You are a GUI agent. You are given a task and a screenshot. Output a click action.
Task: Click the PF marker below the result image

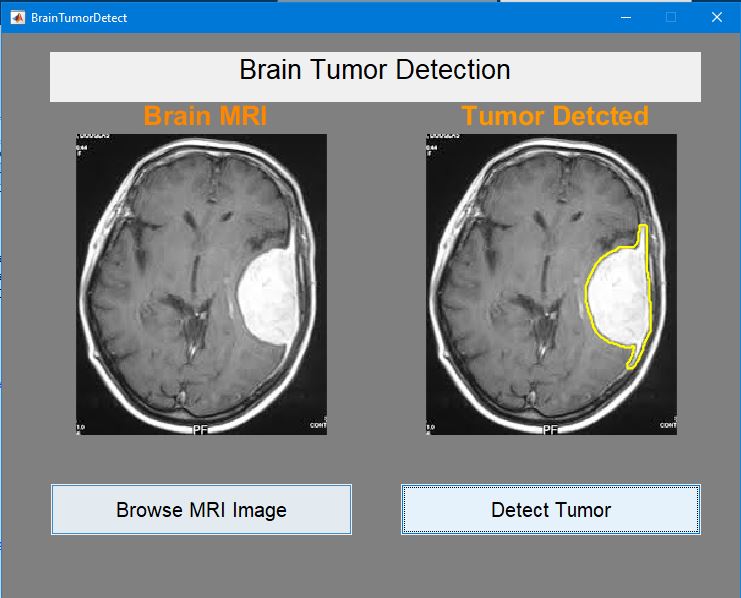coord(551,429)
